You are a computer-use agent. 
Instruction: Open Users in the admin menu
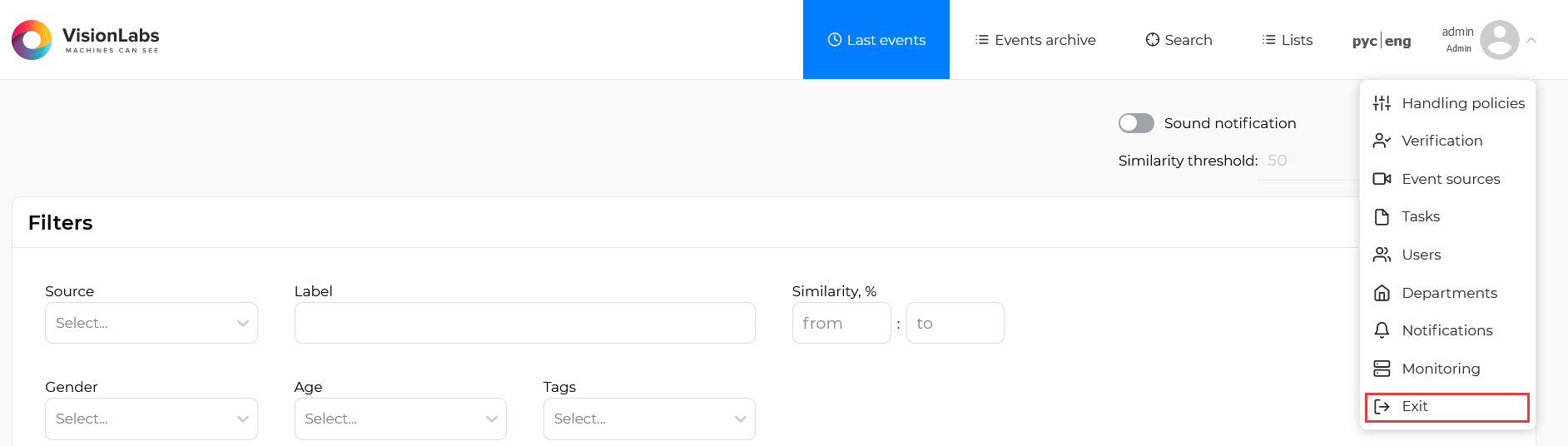pyautogui.click(x=1421, y=255)
